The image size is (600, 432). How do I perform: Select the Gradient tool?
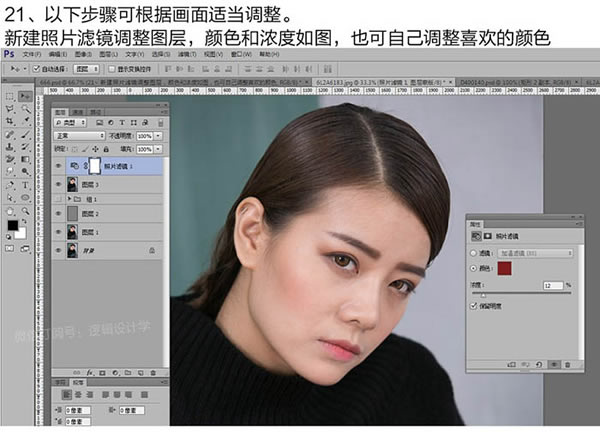(x=25, y=159)
